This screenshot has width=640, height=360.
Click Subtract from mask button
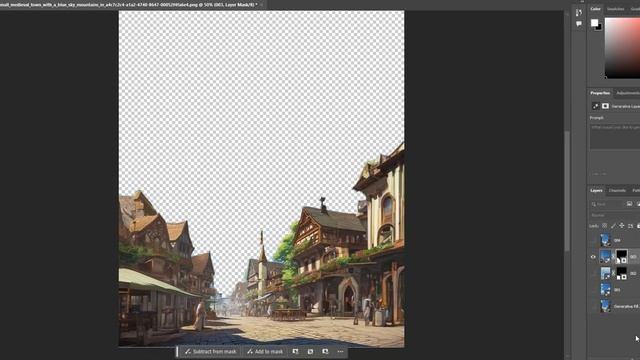[211, 351]
